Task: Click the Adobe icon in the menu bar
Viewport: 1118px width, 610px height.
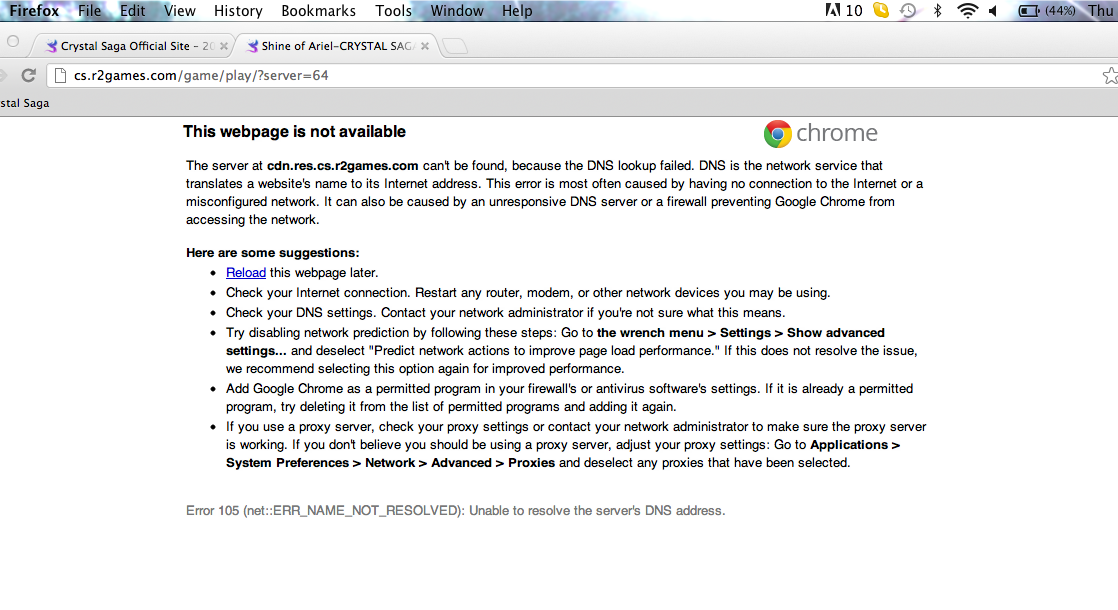Action: 832,11
